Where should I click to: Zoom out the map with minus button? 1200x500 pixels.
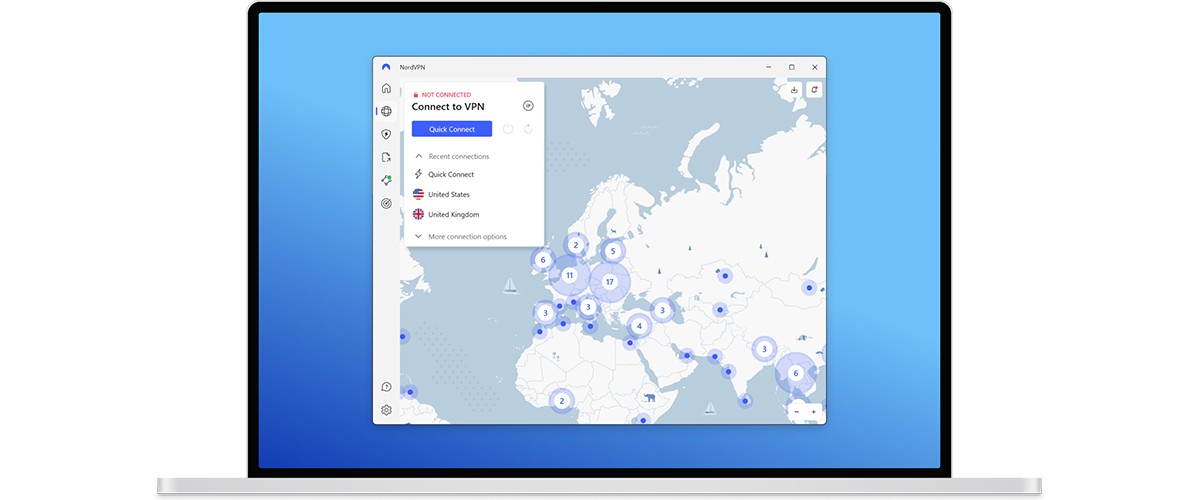tap(797, 411)
